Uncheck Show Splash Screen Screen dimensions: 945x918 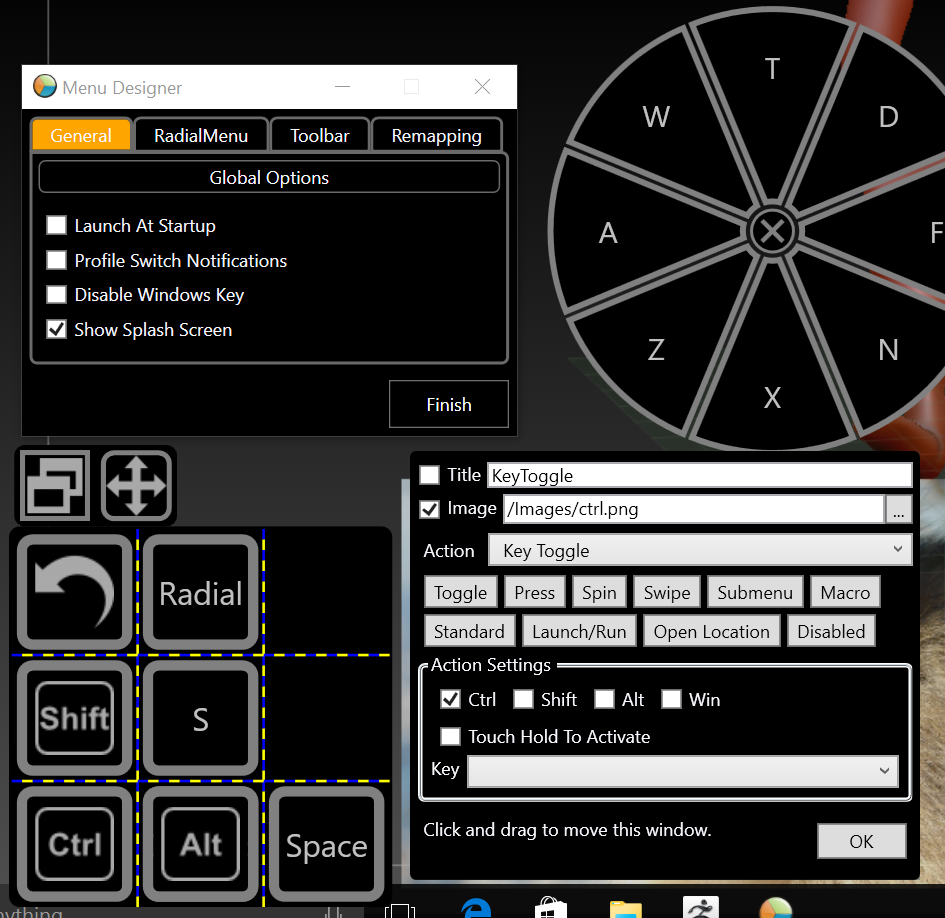pyautogui.click(x=57, y=330)
